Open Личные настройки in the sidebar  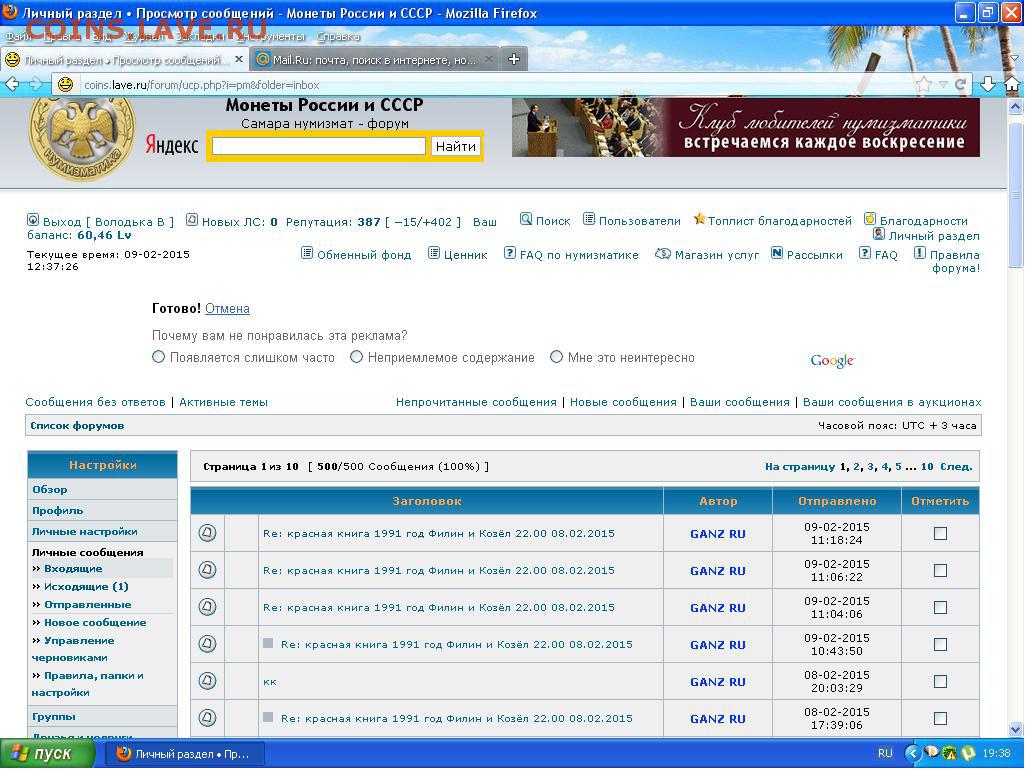(84, 532)
